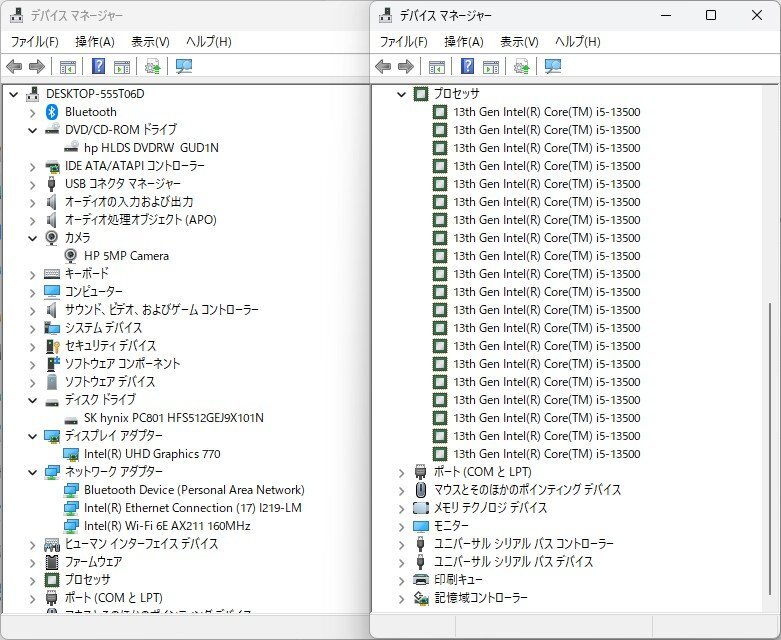The height and width of the screenshot is (640, 781).
Task: Select the セキュリティ デバイス row
Action: click(110, 346)
